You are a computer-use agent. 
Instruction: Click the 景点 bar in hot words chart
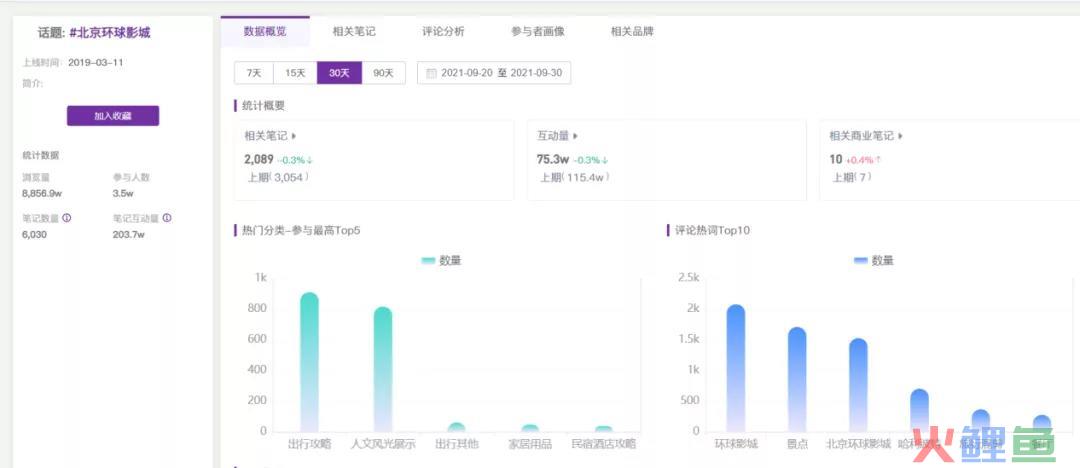(x=797, y=380)
